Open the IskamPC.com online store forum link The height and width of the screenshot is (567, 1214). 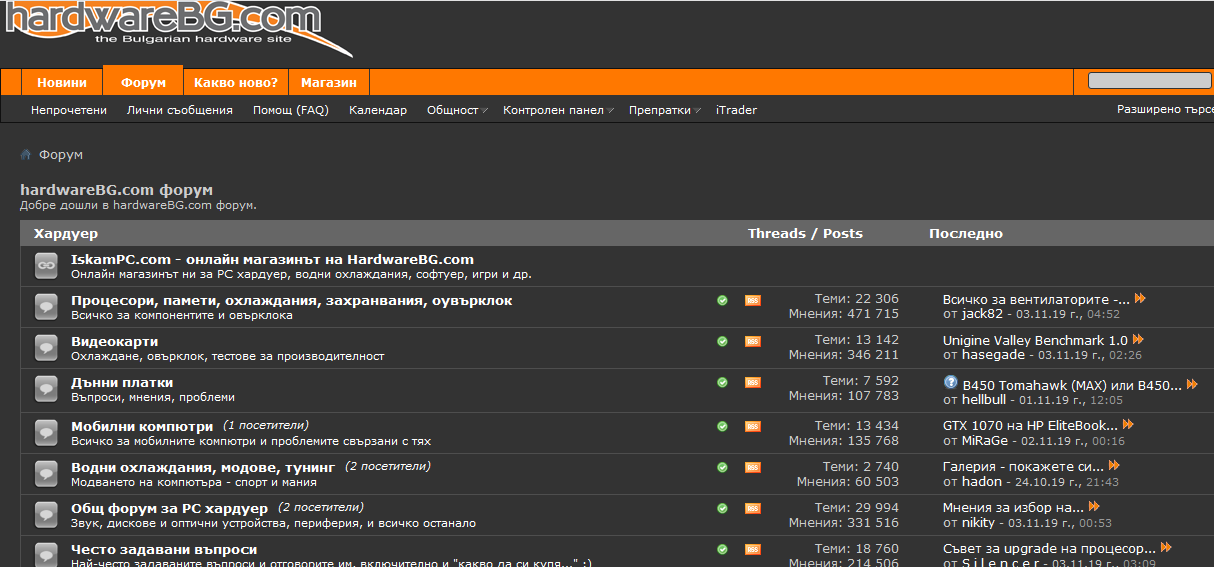coord(273,259)
